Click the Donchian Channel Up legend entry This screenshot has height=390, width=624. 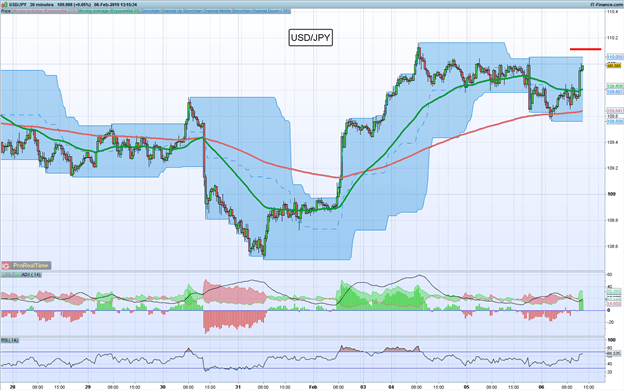162,11
